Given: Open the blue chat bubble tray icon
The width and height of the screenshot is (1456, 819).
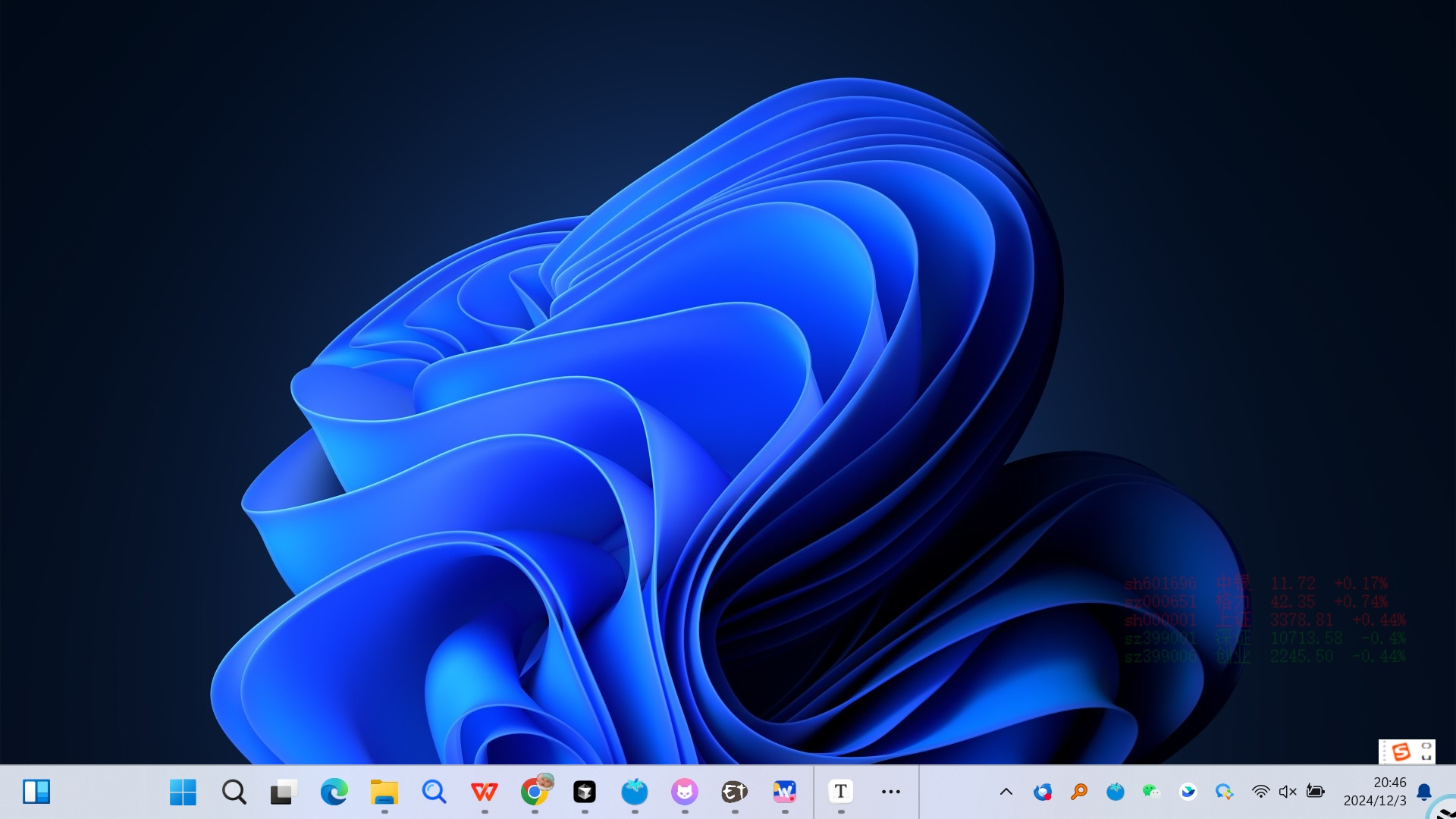Looking at the screenshot, I should 1225,792.
